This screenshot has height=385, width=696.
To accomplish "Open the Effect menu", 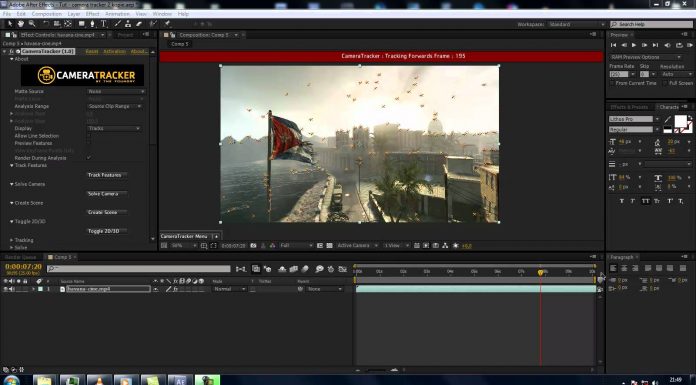I will (x=92, y=14).
